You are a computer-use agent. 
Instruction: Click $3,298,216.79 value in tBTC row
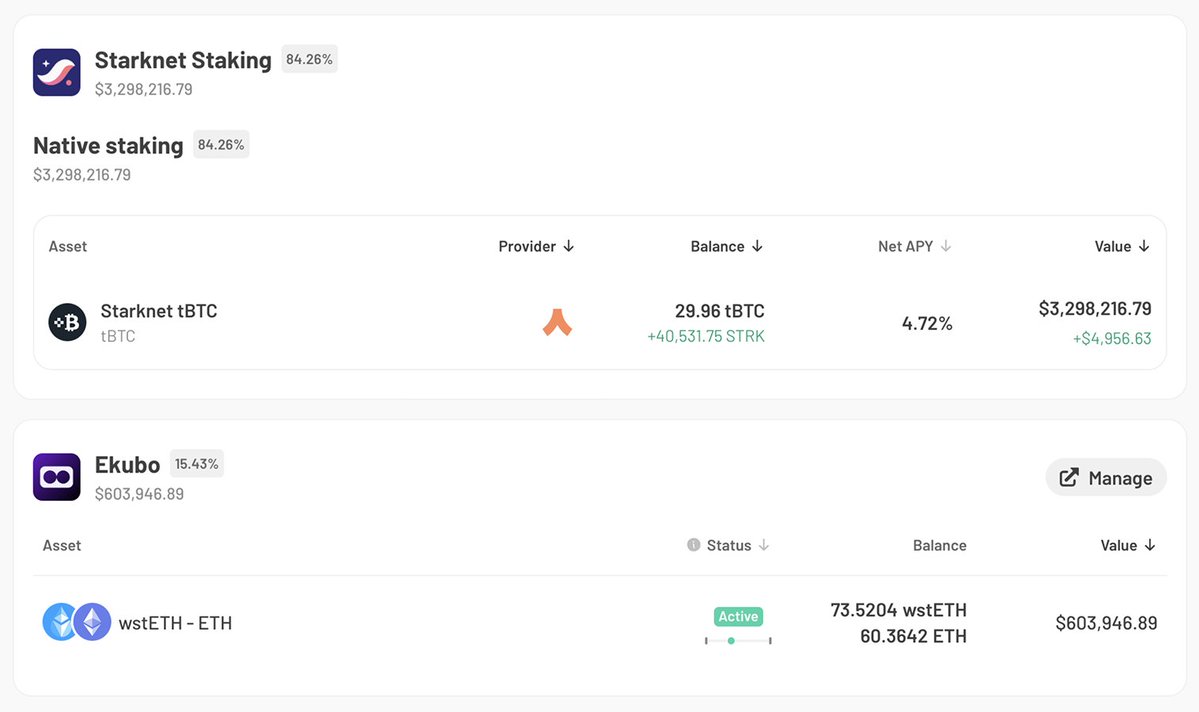tap(1095, 309)
